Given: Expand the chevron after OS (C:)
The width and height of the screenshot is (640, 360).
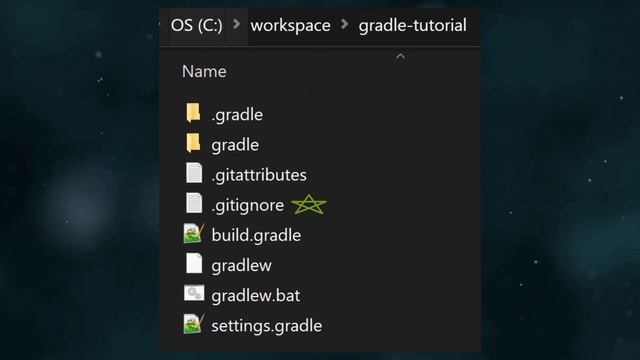Looking at the screenshot, I should click(236, 24).
